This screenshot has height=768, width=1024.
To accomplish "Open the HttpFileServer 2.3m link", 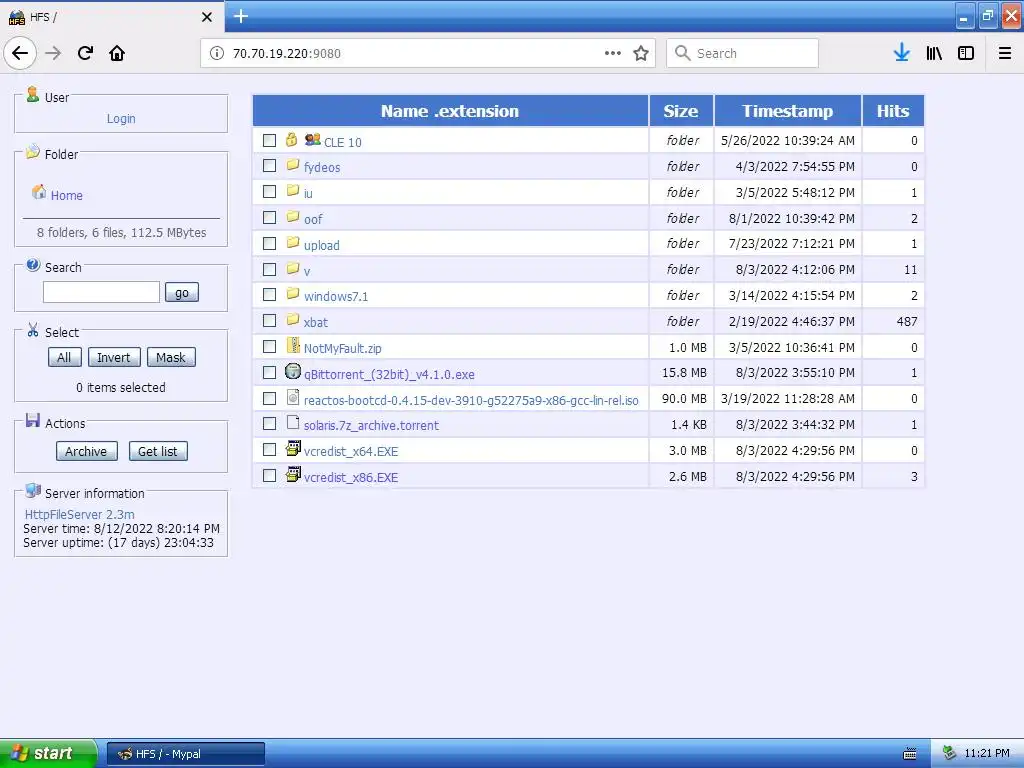I will tap(80, 515).
